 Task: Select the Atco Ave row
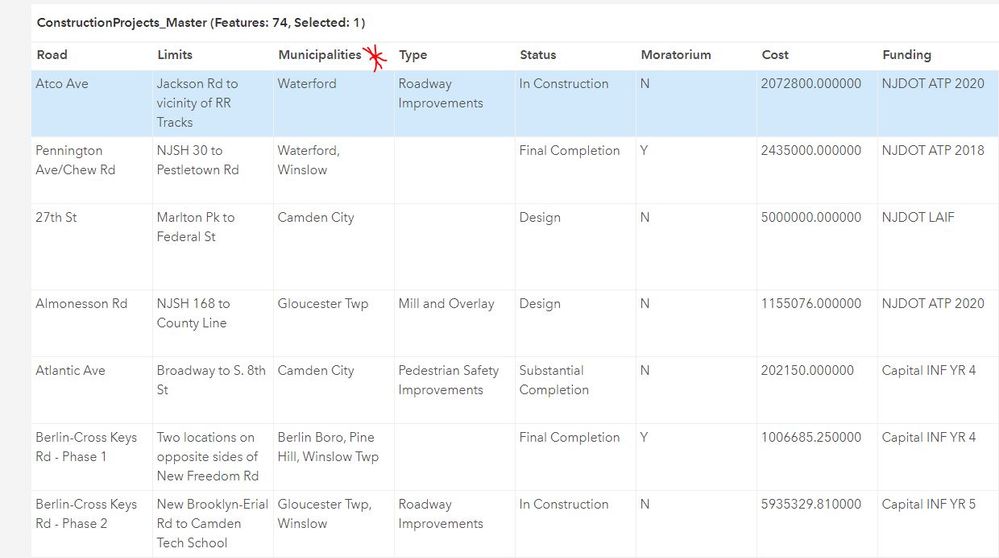click(x=62, y=84)
